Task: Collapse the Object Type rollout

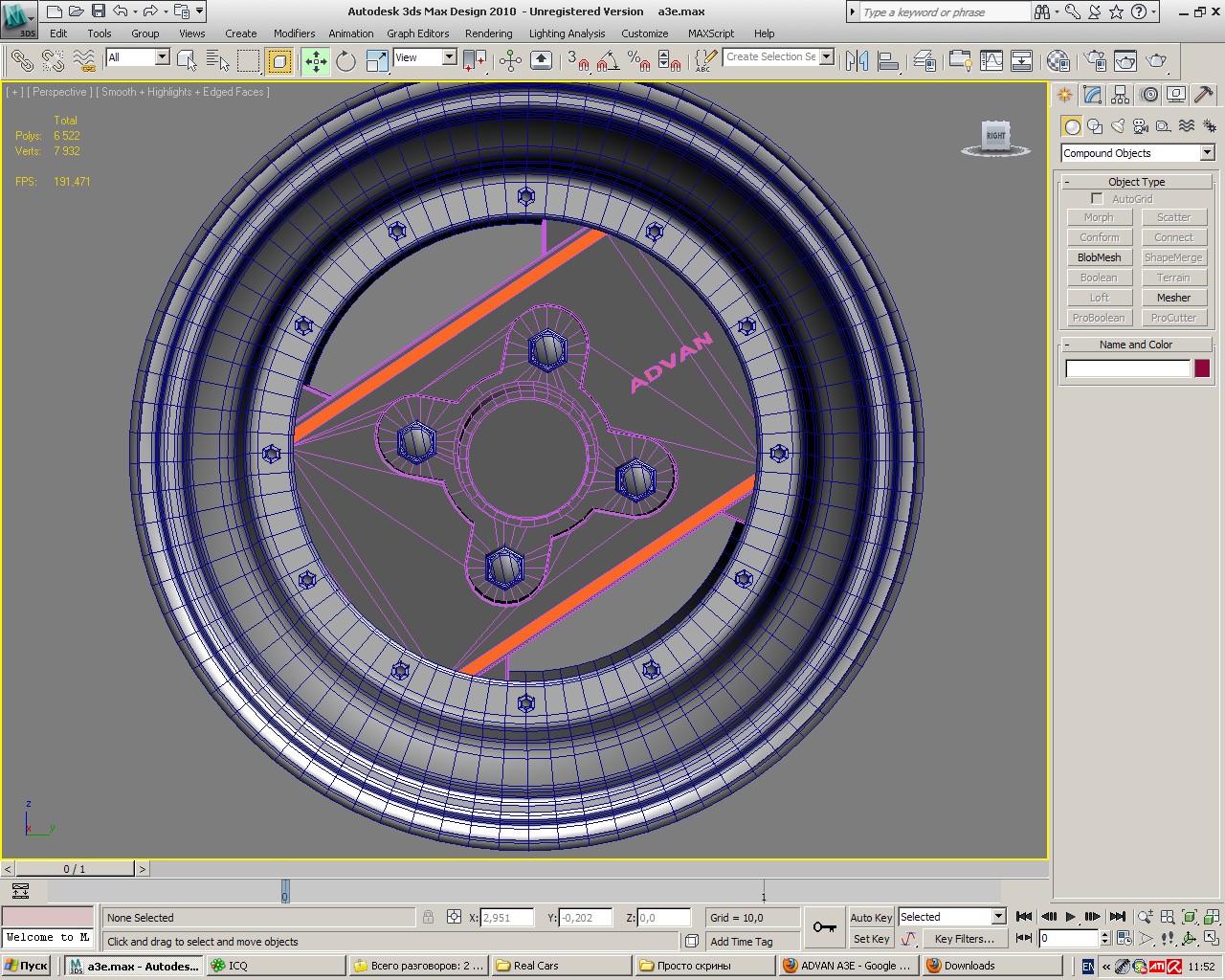Action: [x=1136, y=182]
